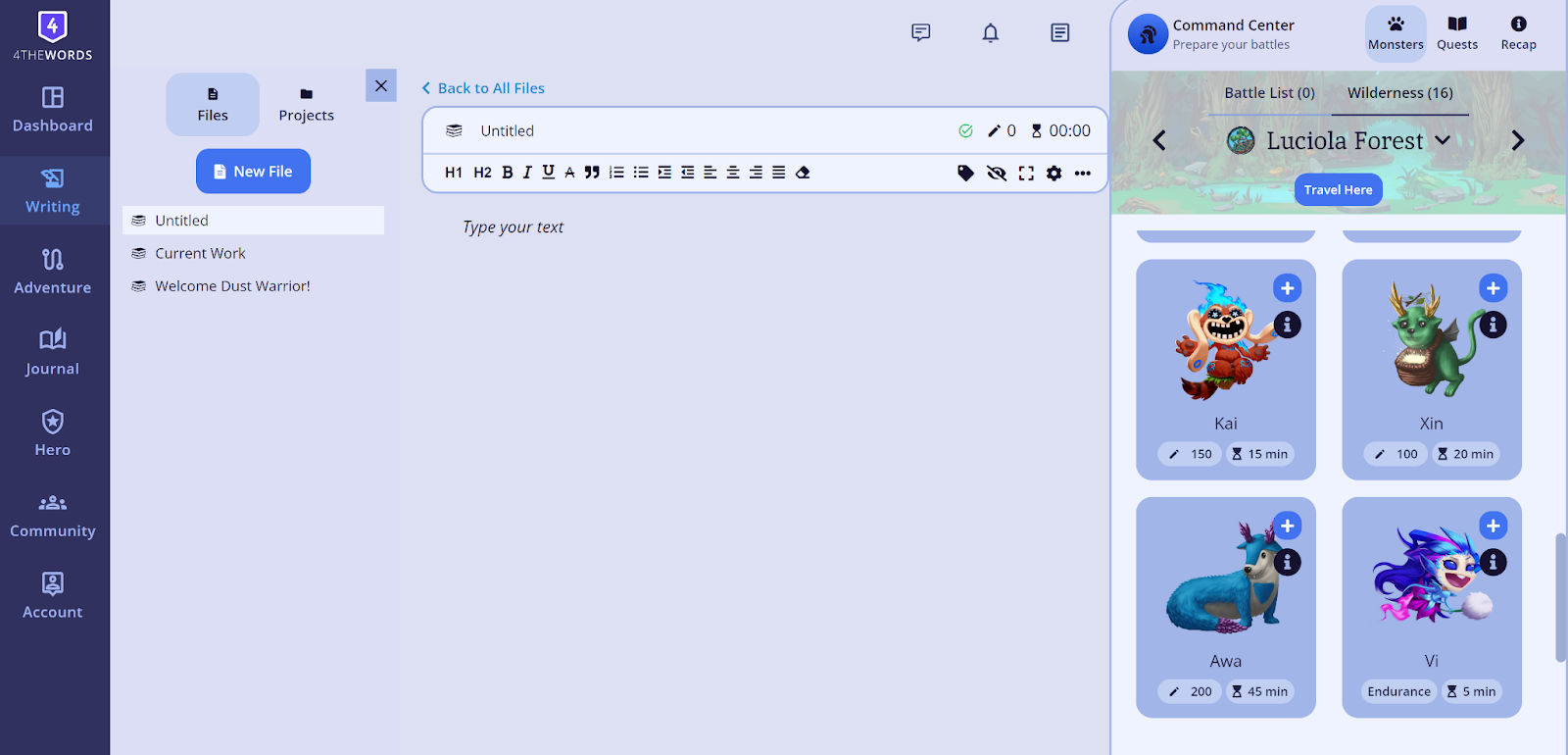Screen dimensions: 1568x755
Task: Click the green saved status checkmark
Action: click(965, 130)
